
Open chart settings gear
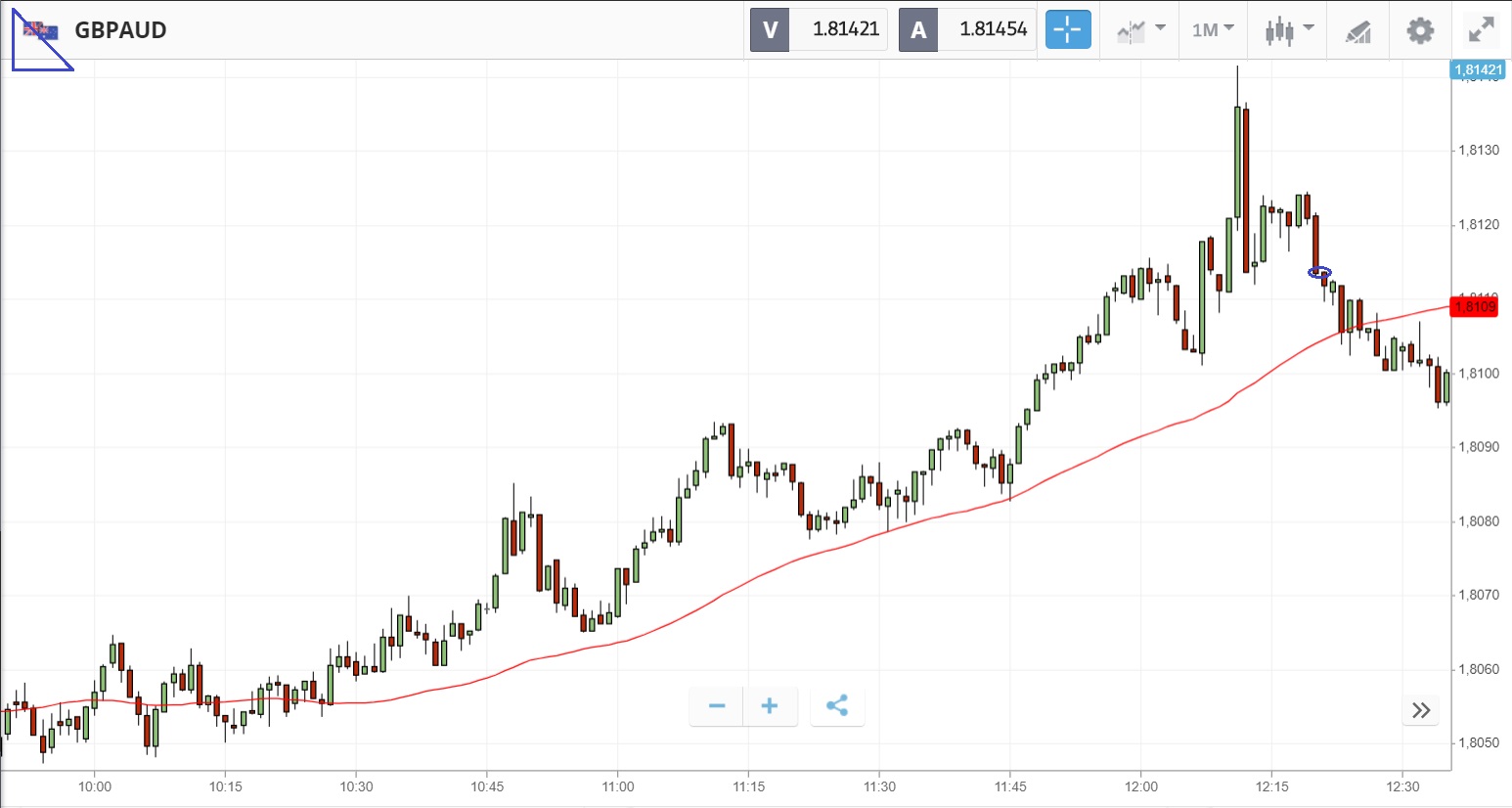tap(1420, 30)
